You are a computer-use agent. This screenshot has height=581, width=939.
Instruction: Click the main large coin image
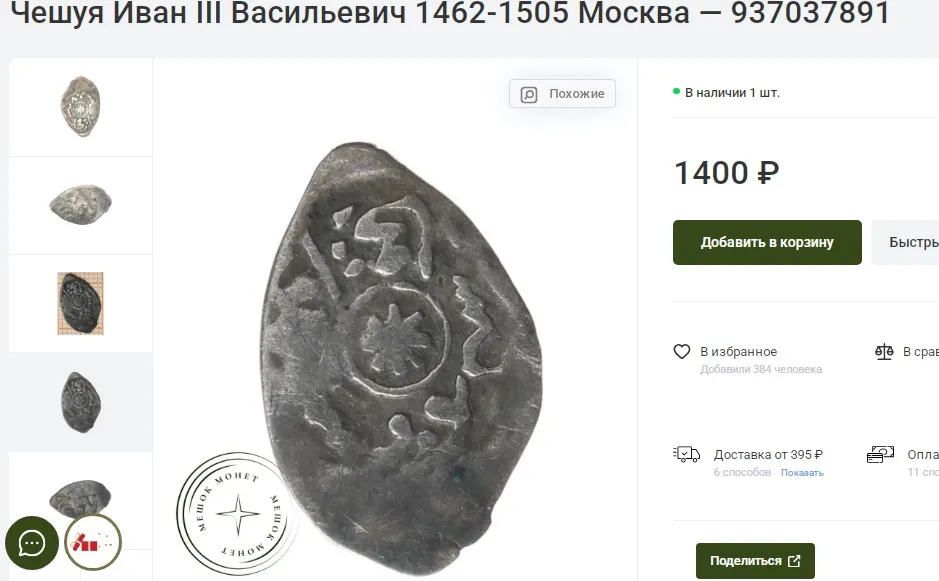pos(400,359)
